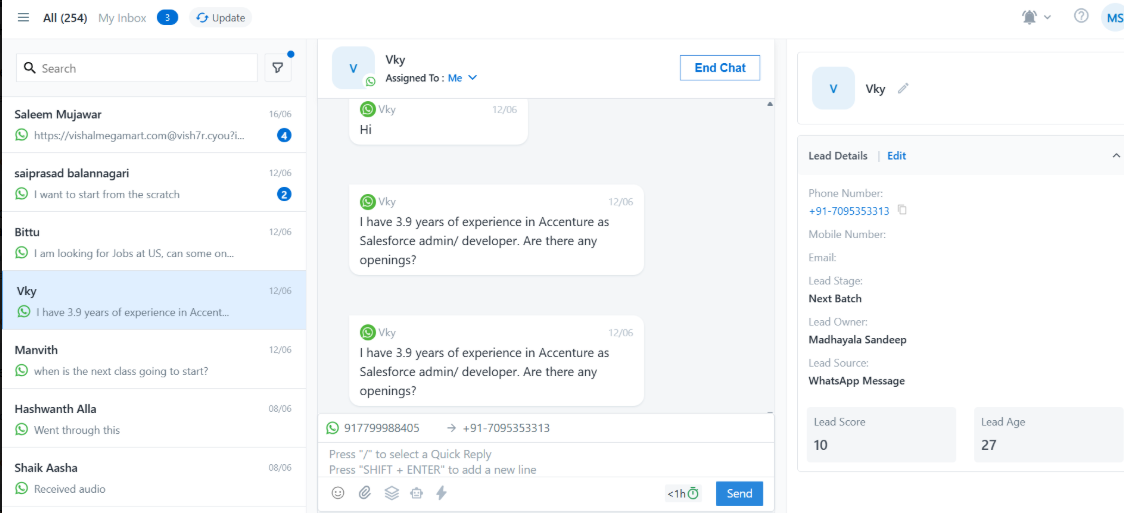
Task: Edit the Vky contact name pencil
Action: click(x=903, y=88)
